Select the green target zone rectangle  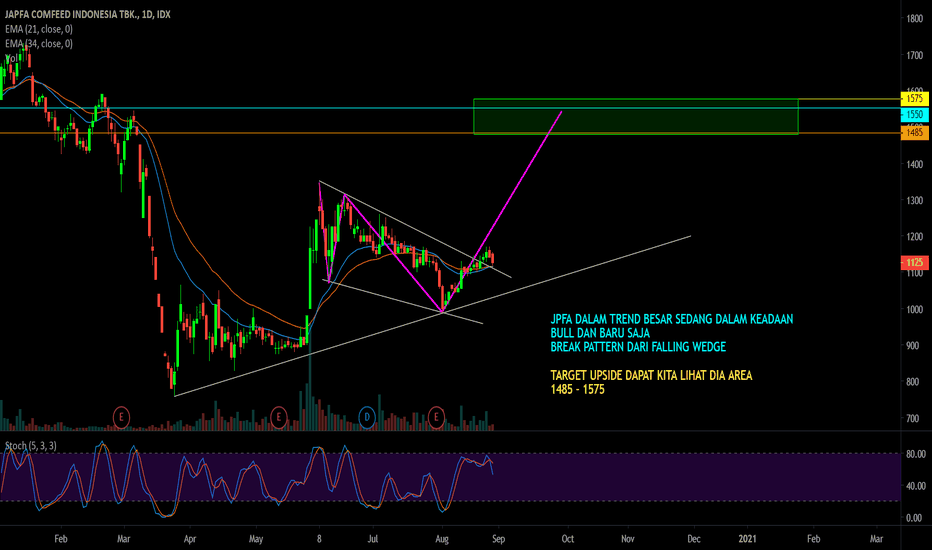635,117
